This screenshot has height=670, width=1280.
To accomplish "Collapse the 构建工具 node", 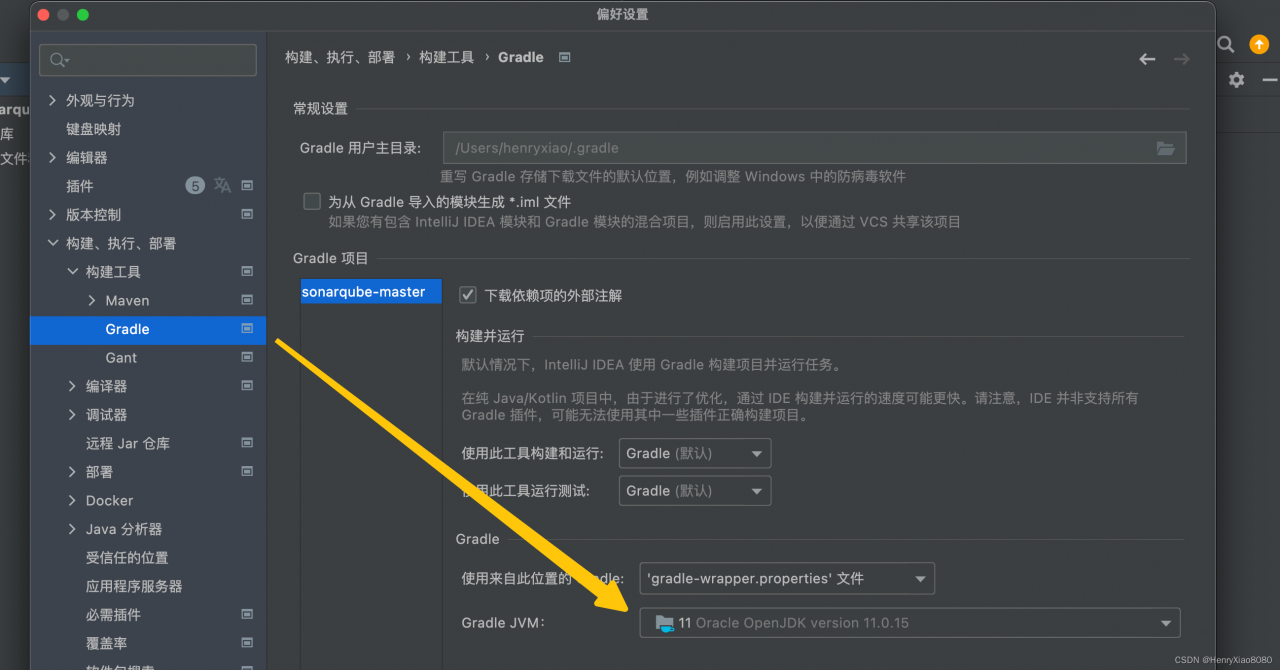I will pyautogui.click(x=73, y=272).
